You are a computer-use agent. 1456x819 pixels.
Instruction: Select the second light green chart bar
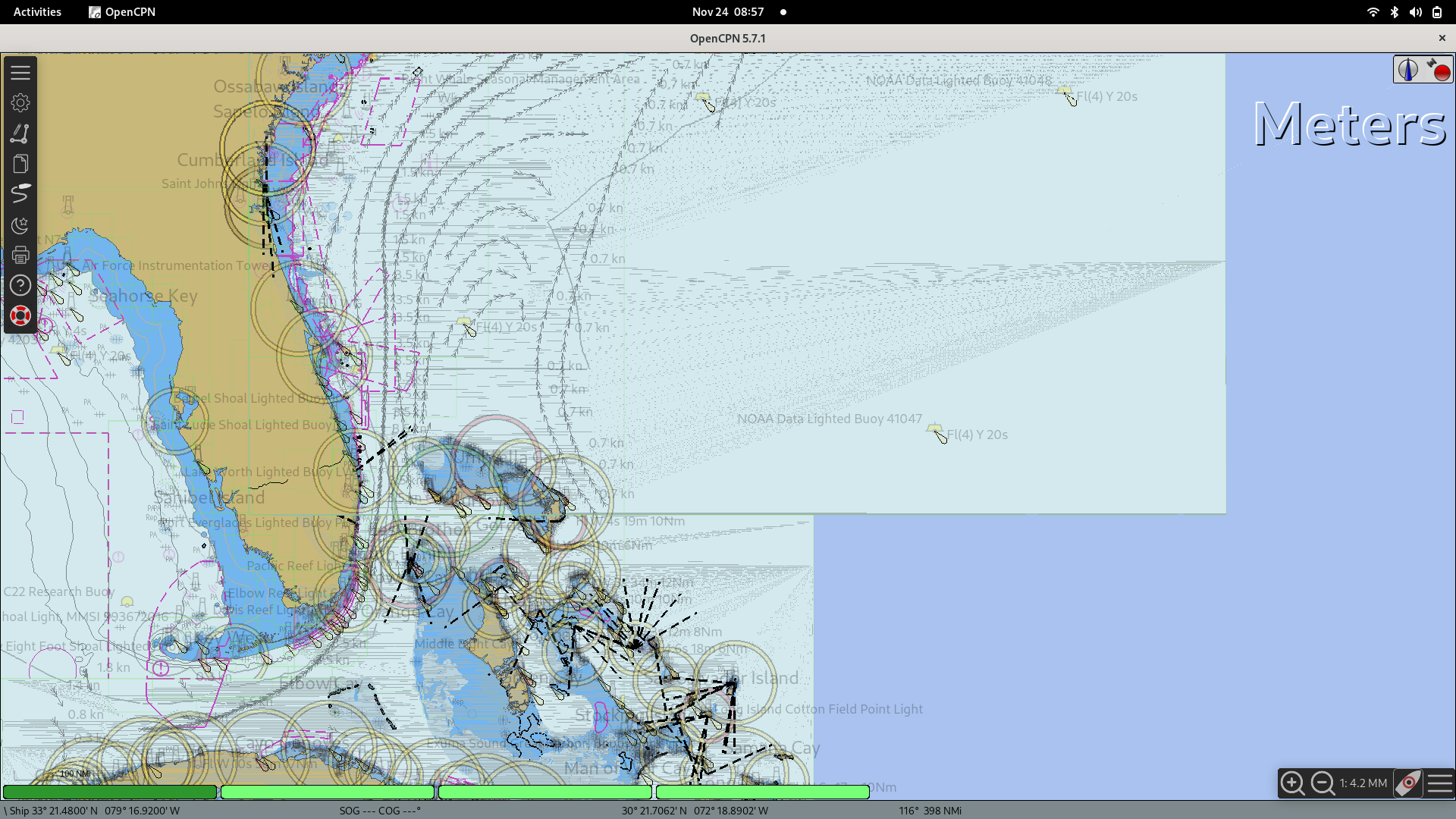tap(544, 792)
